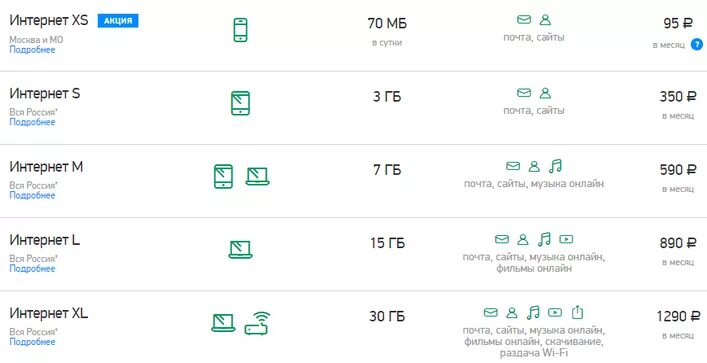Image resolution: width=707 pixels, height=363 pixels.
Task: Click the download share icon in Интернет XL row
Action: click(577, 312)
